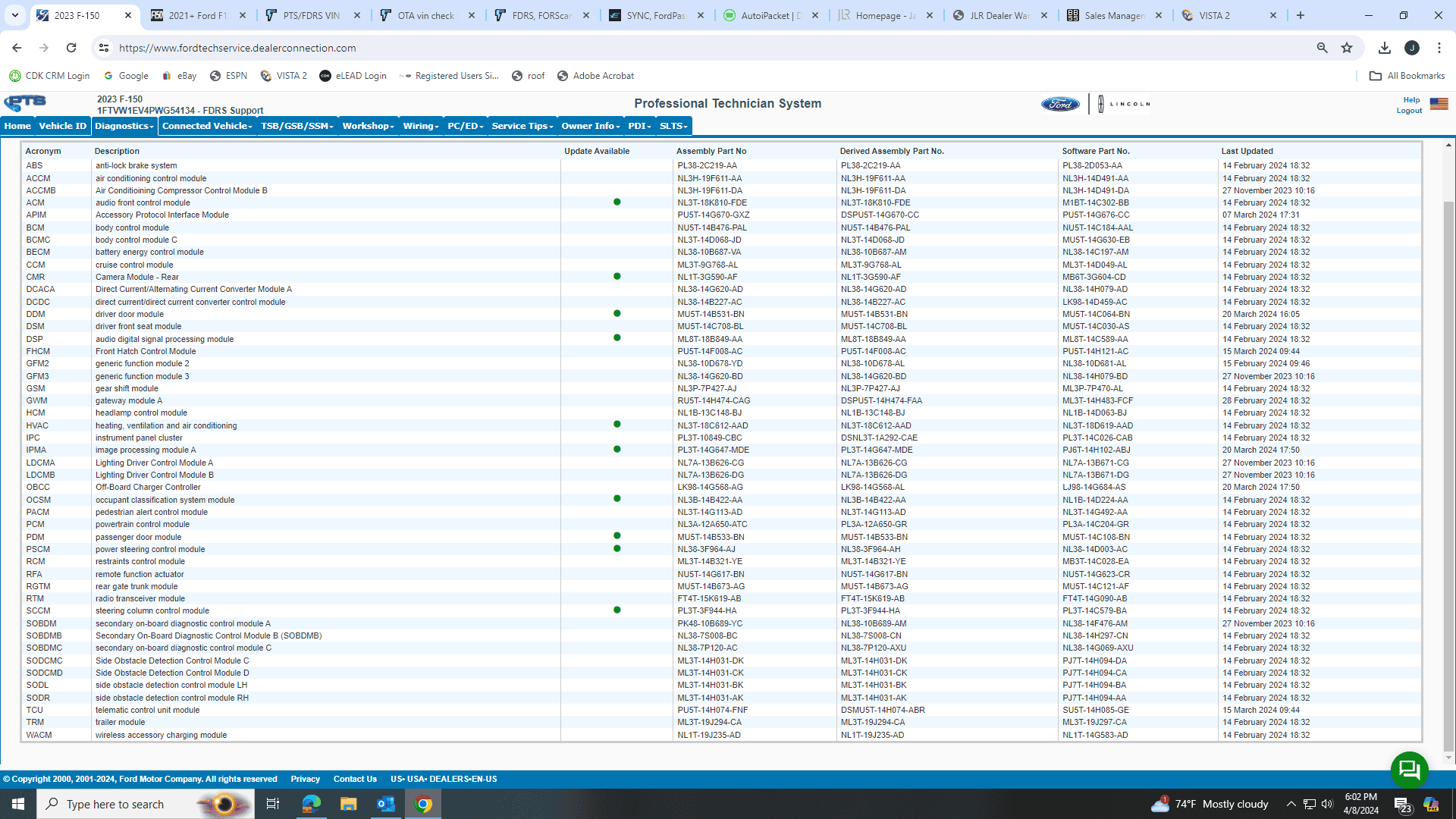Click the Ford oval logo

(x=1060, y=104)
